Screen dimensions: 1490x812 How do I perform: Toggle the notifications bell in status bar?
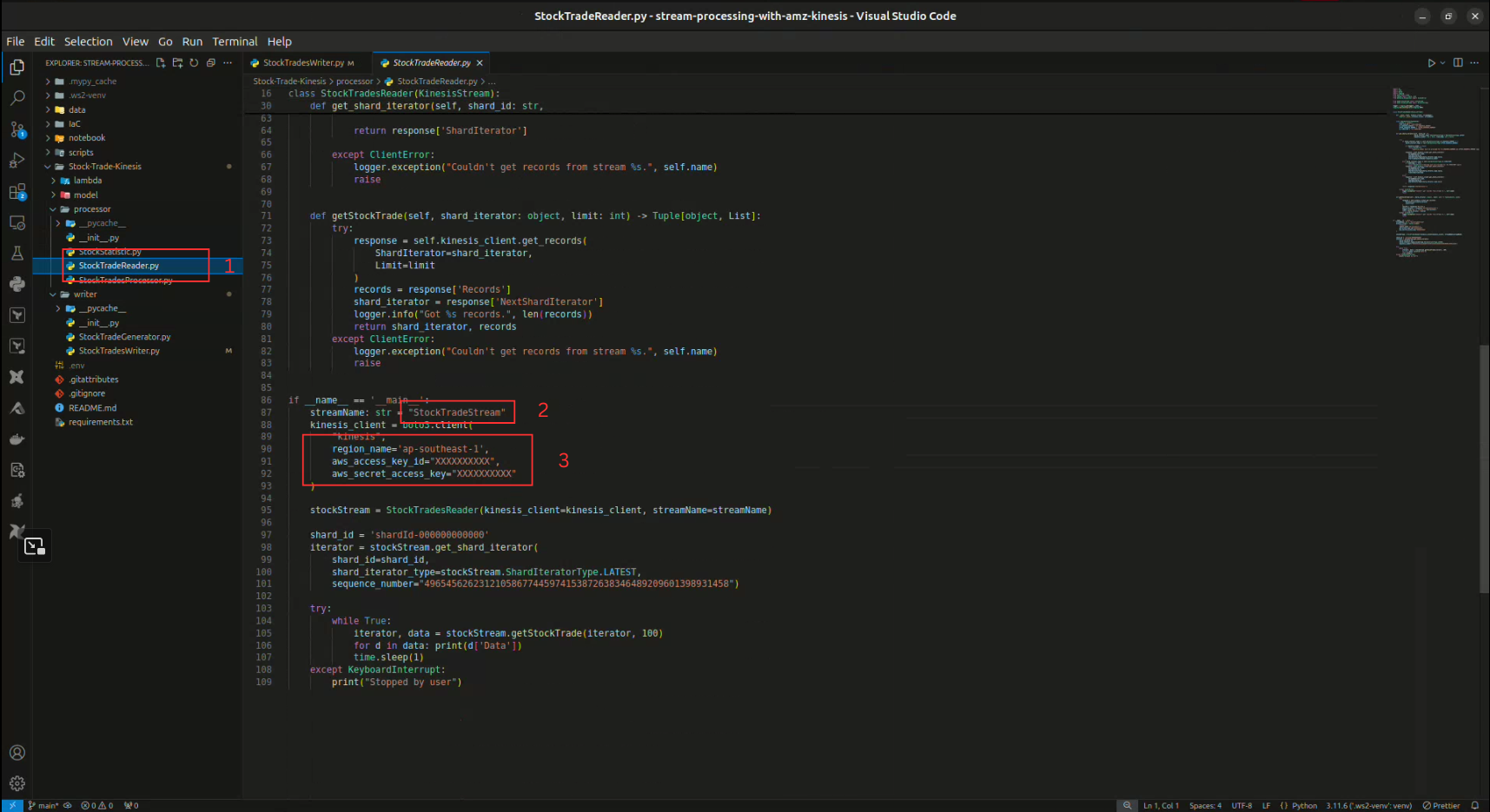(x=1474, y=805)
